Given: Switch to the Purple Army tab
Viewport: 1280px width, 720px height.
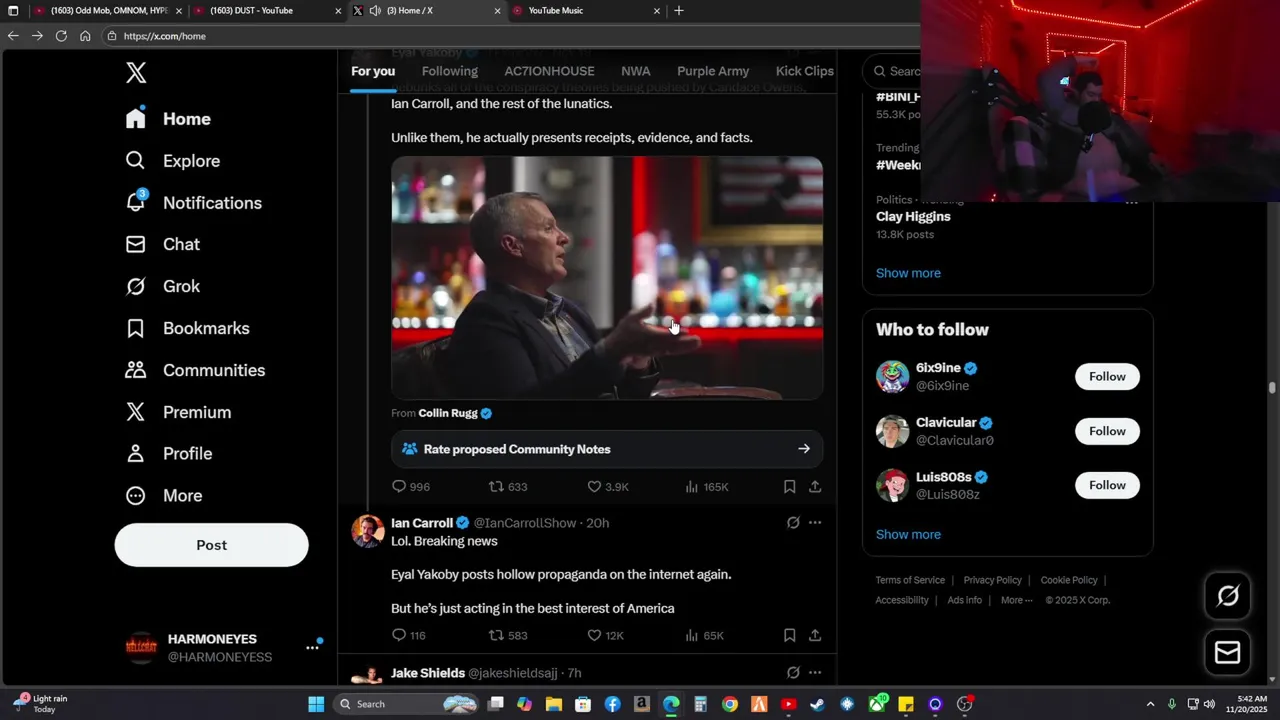Looking at the screenshot, I should [713, 71].
